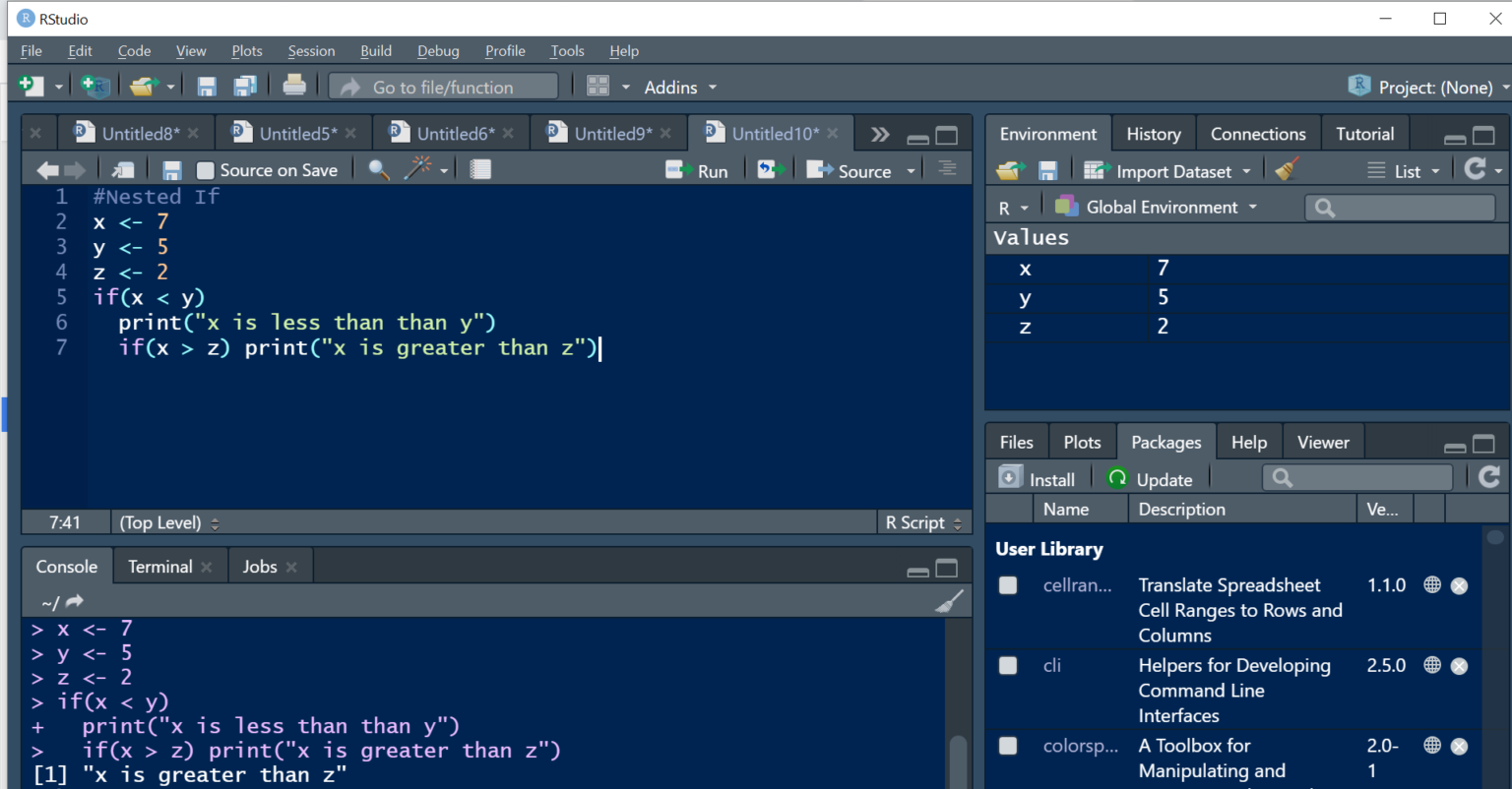Open Find/Replace magnifier in editor
The image size is (1512, 789).
379,169
